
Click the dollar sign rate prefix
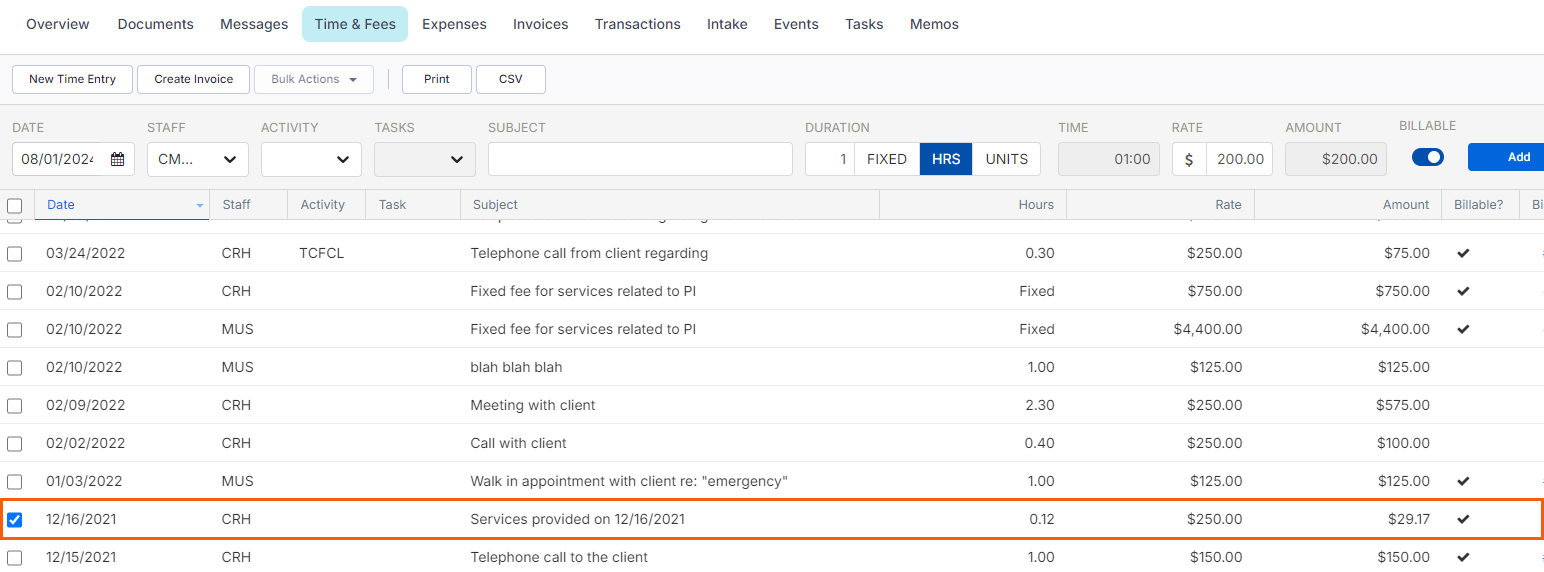click(1189, 159)
